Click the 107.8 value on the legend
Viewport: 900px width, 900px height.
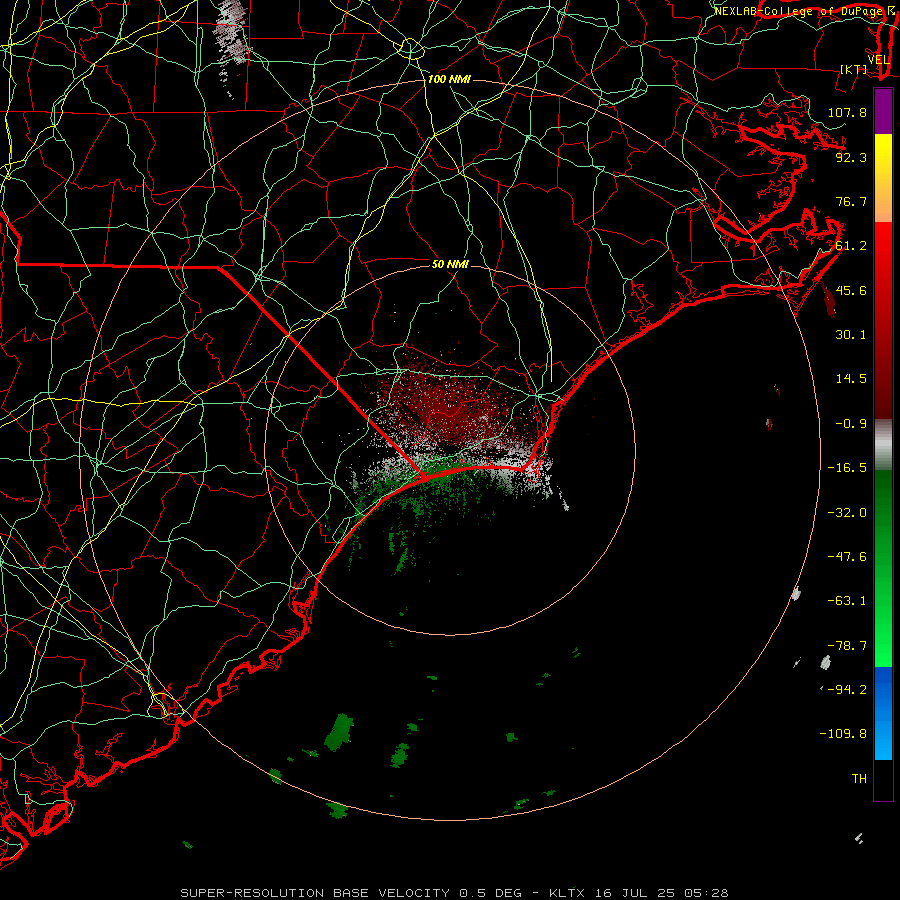click(x=847, y=112)
